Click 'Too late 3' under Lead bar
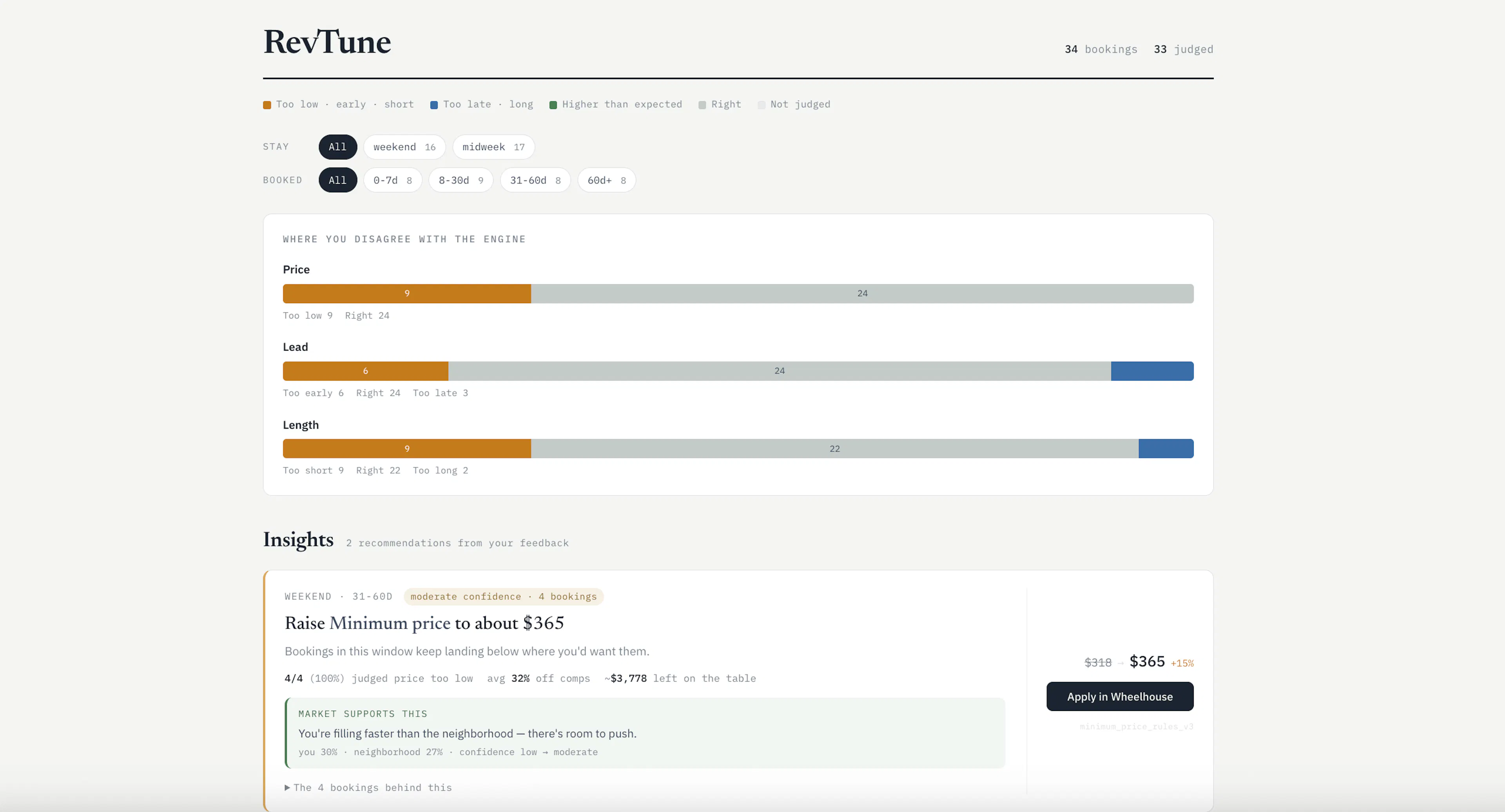 pyautogui.click(x=440, y=393)
